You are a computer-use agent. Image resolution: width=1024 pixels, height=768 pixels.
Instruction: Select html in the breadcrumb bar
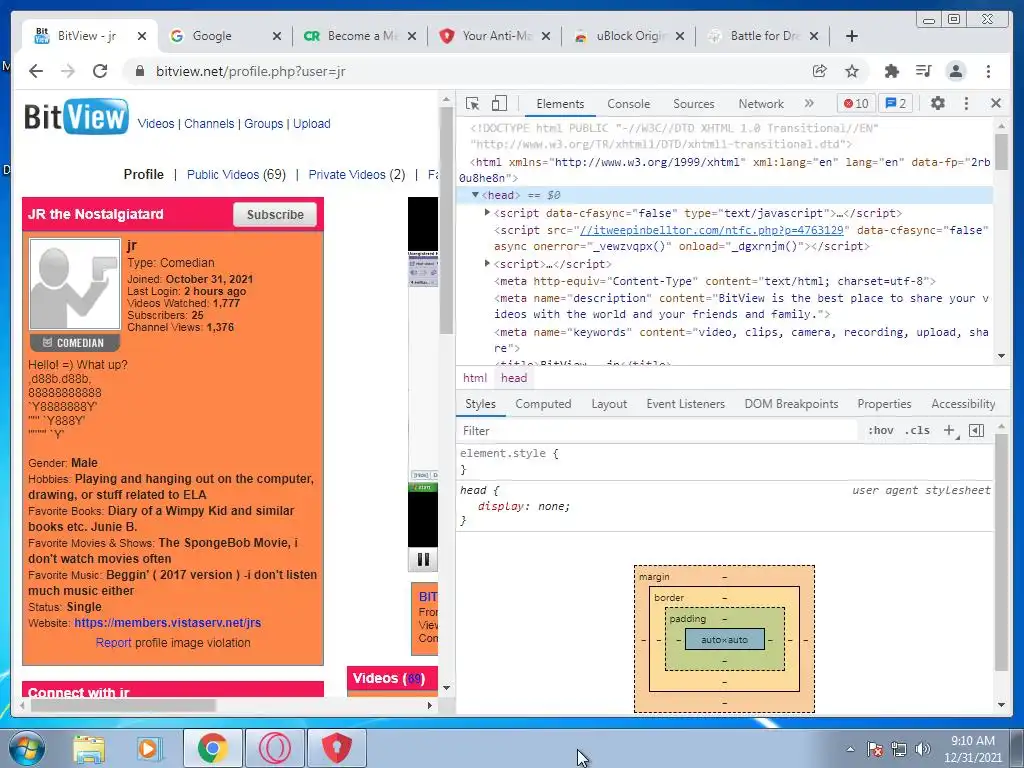475,378
